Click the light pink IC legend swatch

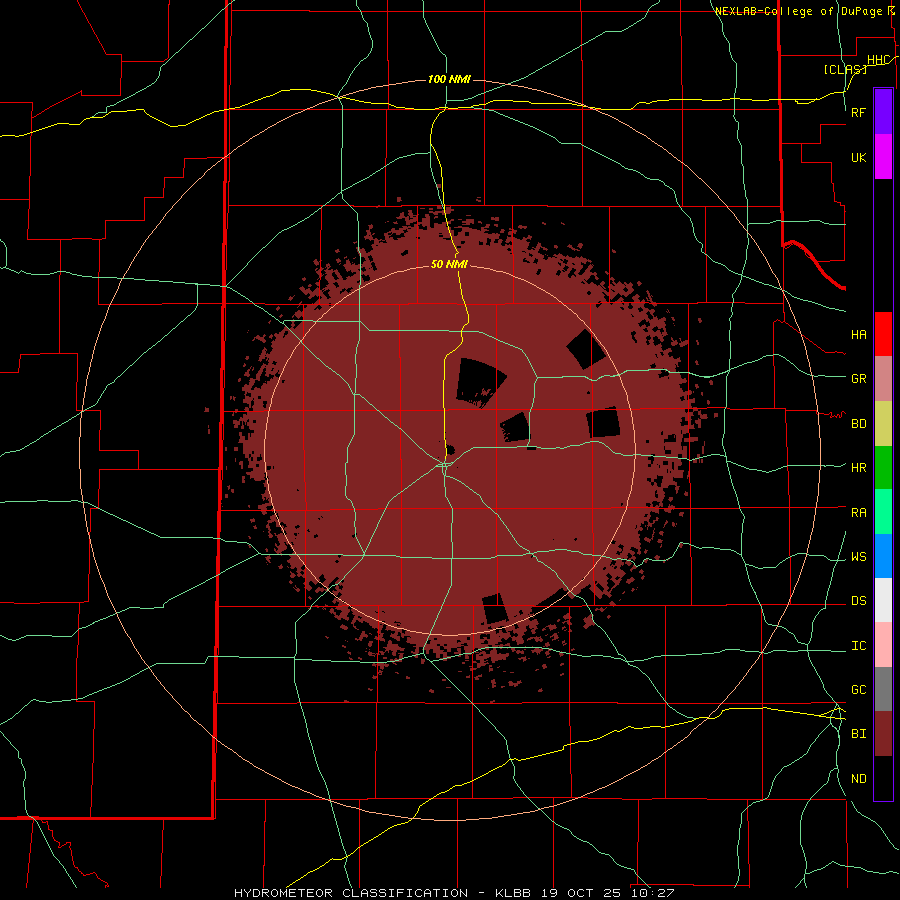tap(883, 645)
